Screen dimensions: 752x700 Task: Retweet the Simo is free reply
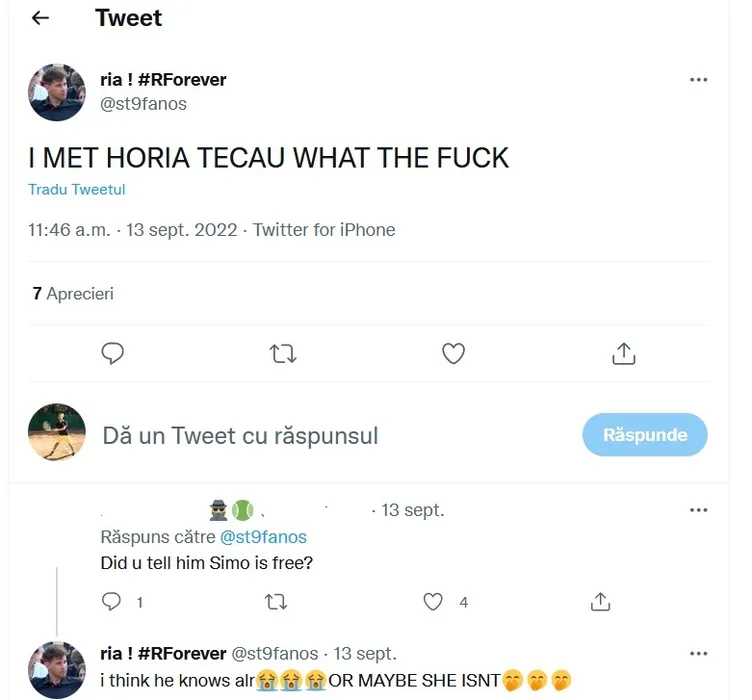tap(277, 601)
